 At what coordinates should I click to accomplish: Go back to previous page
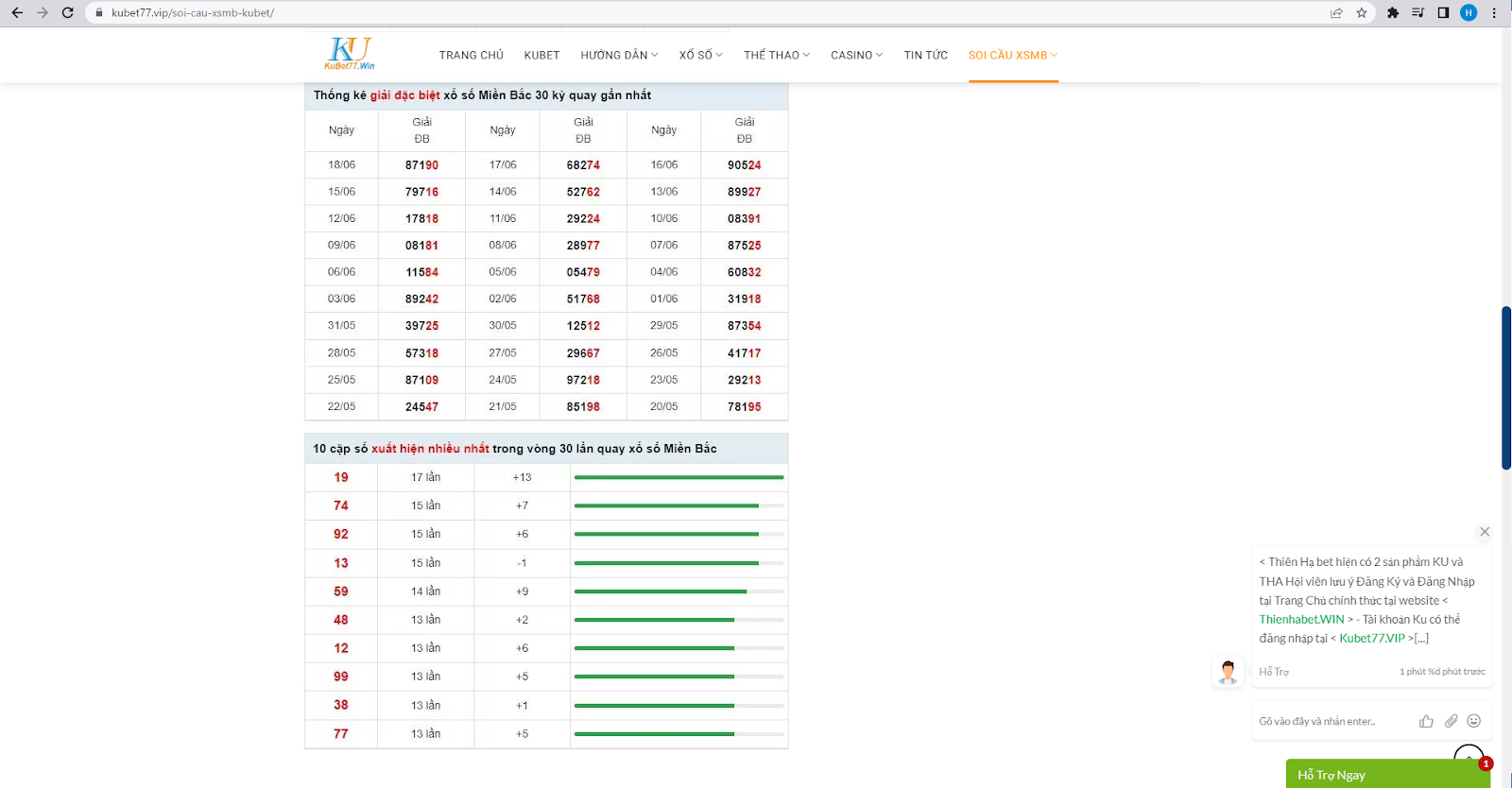tap(17, 13)
